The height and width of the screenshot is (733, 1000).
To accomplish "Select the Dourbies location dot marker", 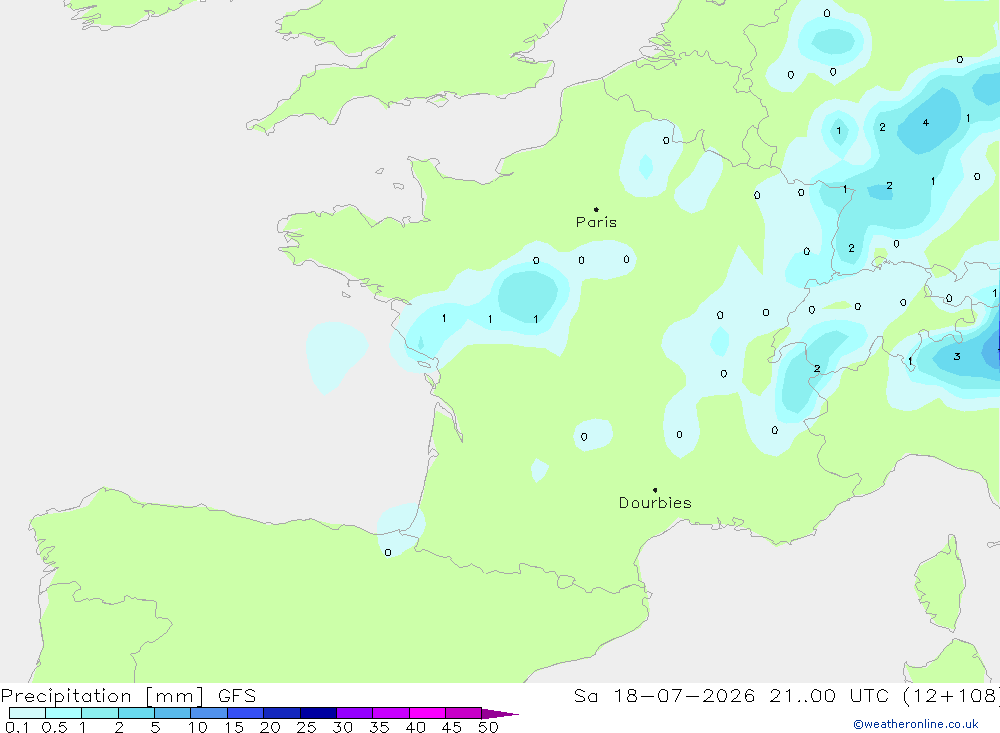I will click(x=655, y=490).
